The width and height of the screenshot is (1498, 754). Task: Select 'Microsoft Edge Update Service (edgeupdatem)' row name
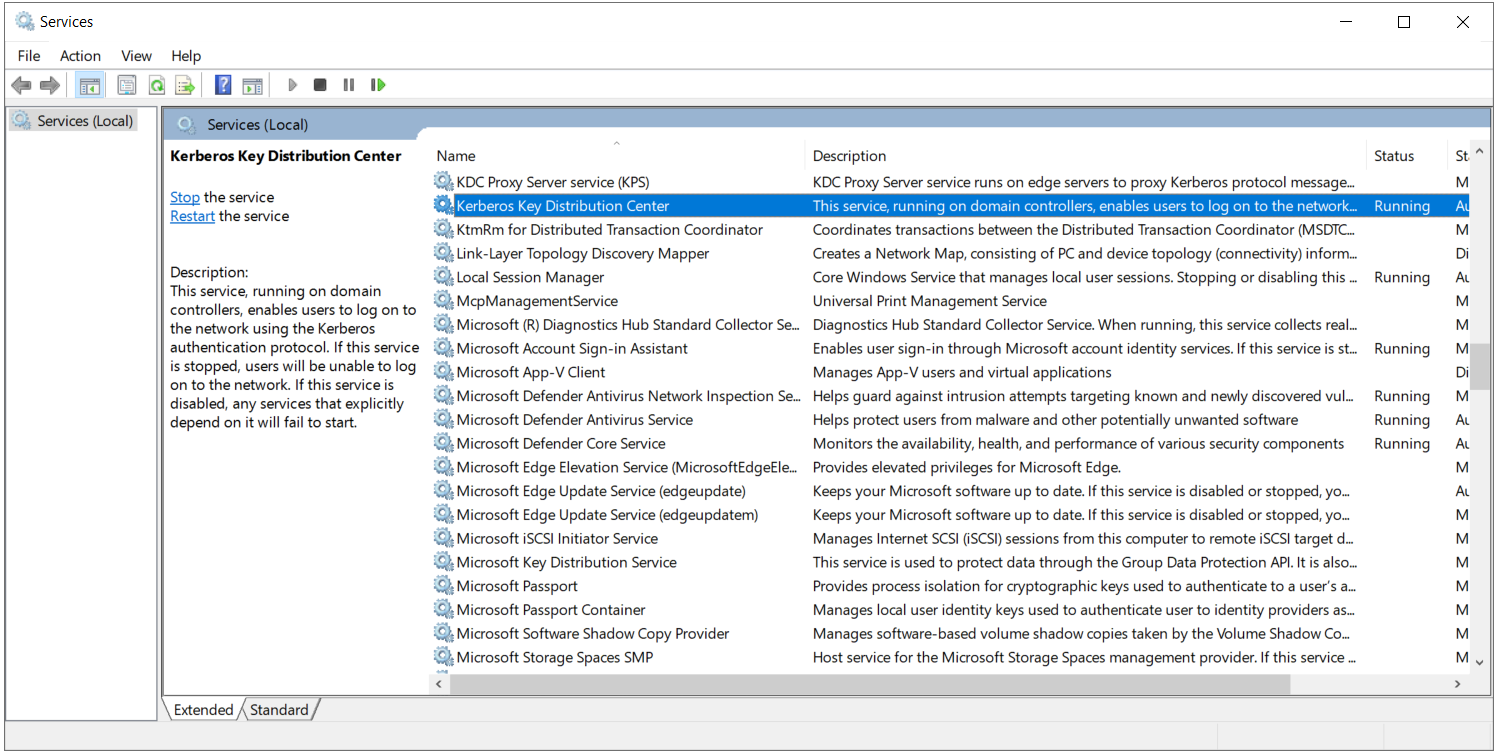tap(607, 515)
